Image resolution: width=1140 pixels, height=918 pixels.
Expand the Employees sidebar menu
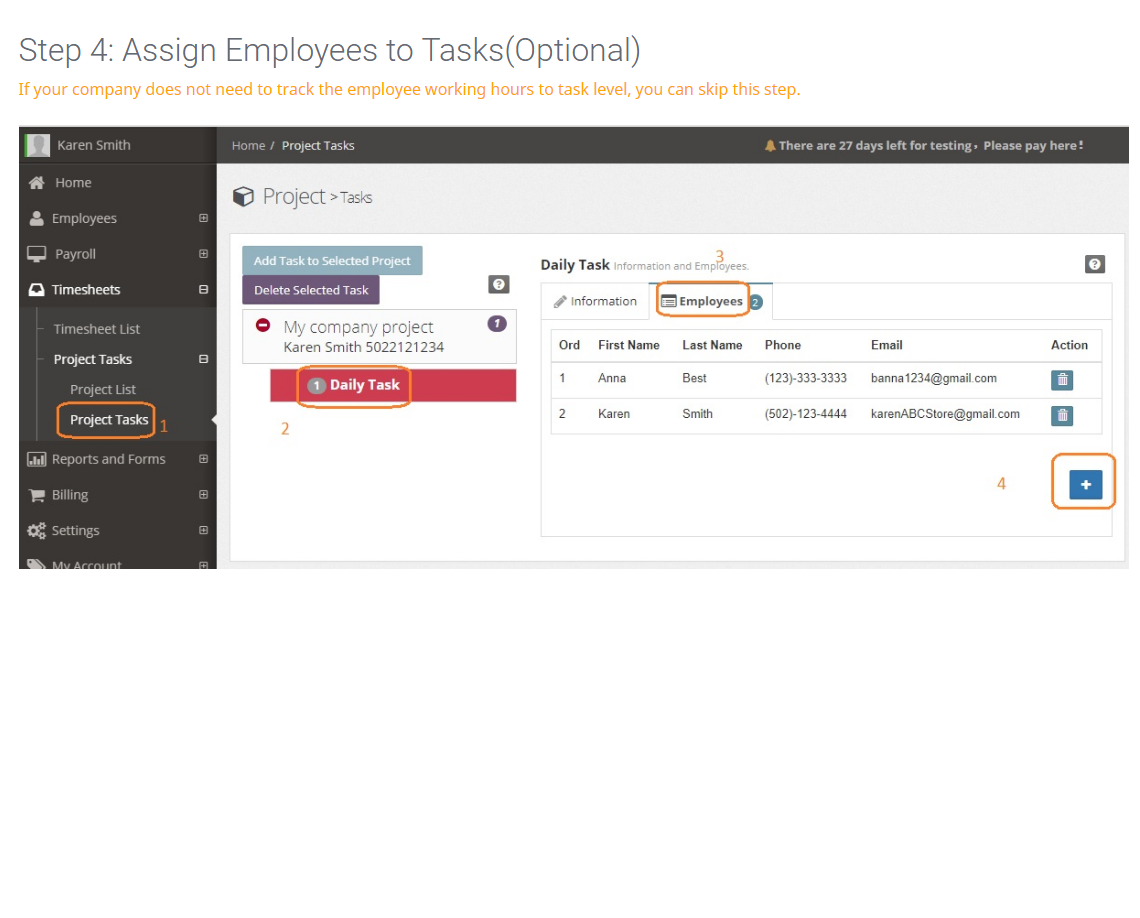click(204, 218)
